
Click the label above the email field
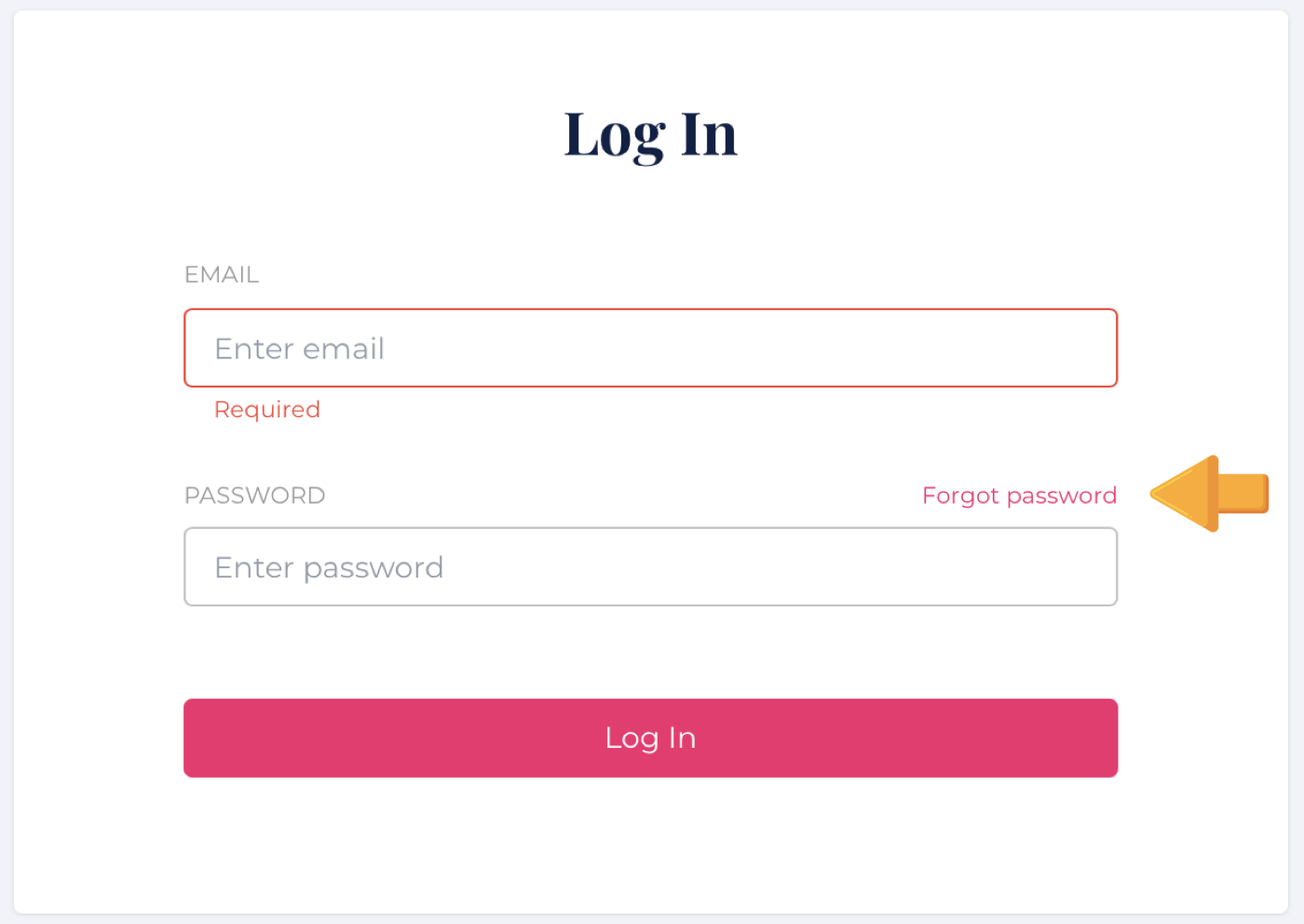[222, 275]
